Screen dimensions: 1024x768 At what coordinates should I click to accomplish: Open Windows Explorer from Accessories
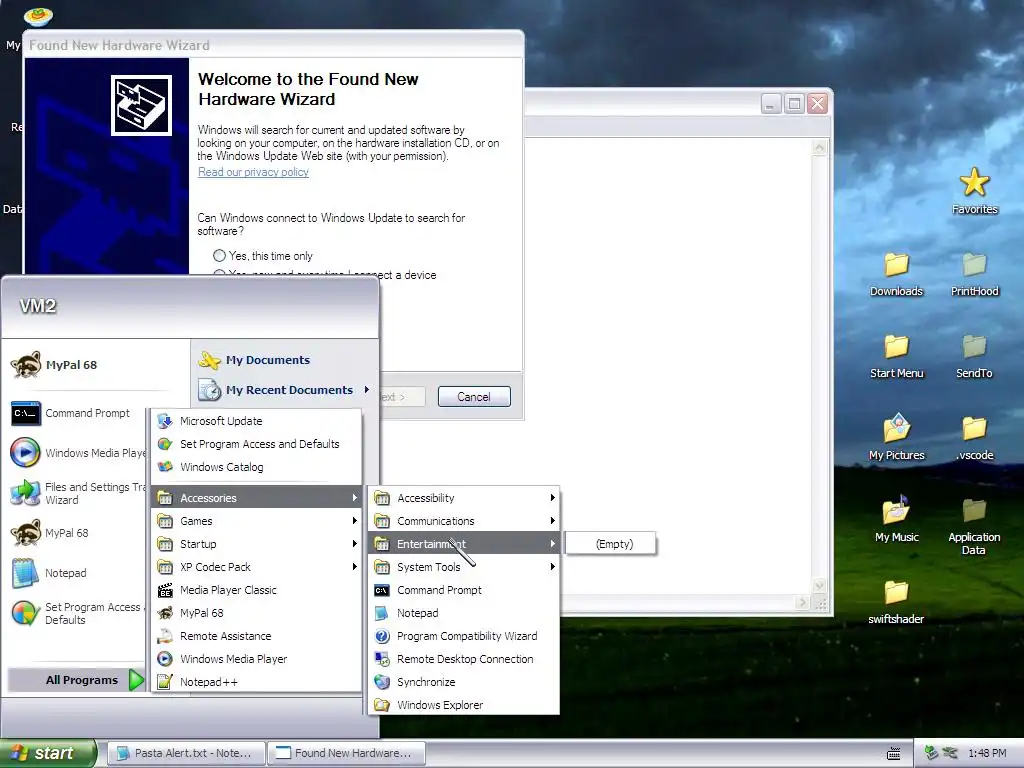pos(464,705)
